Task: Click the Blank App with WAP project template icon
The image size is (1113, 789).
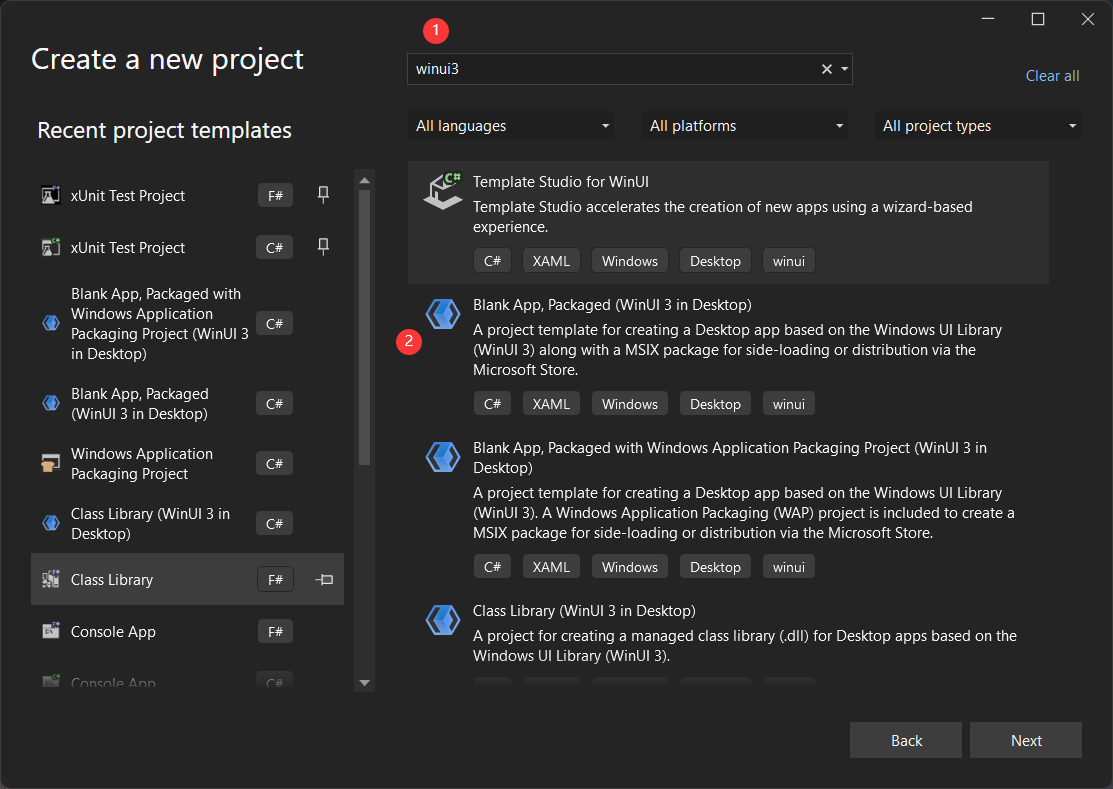Action: pyautogui.click(x=442, y=457)
